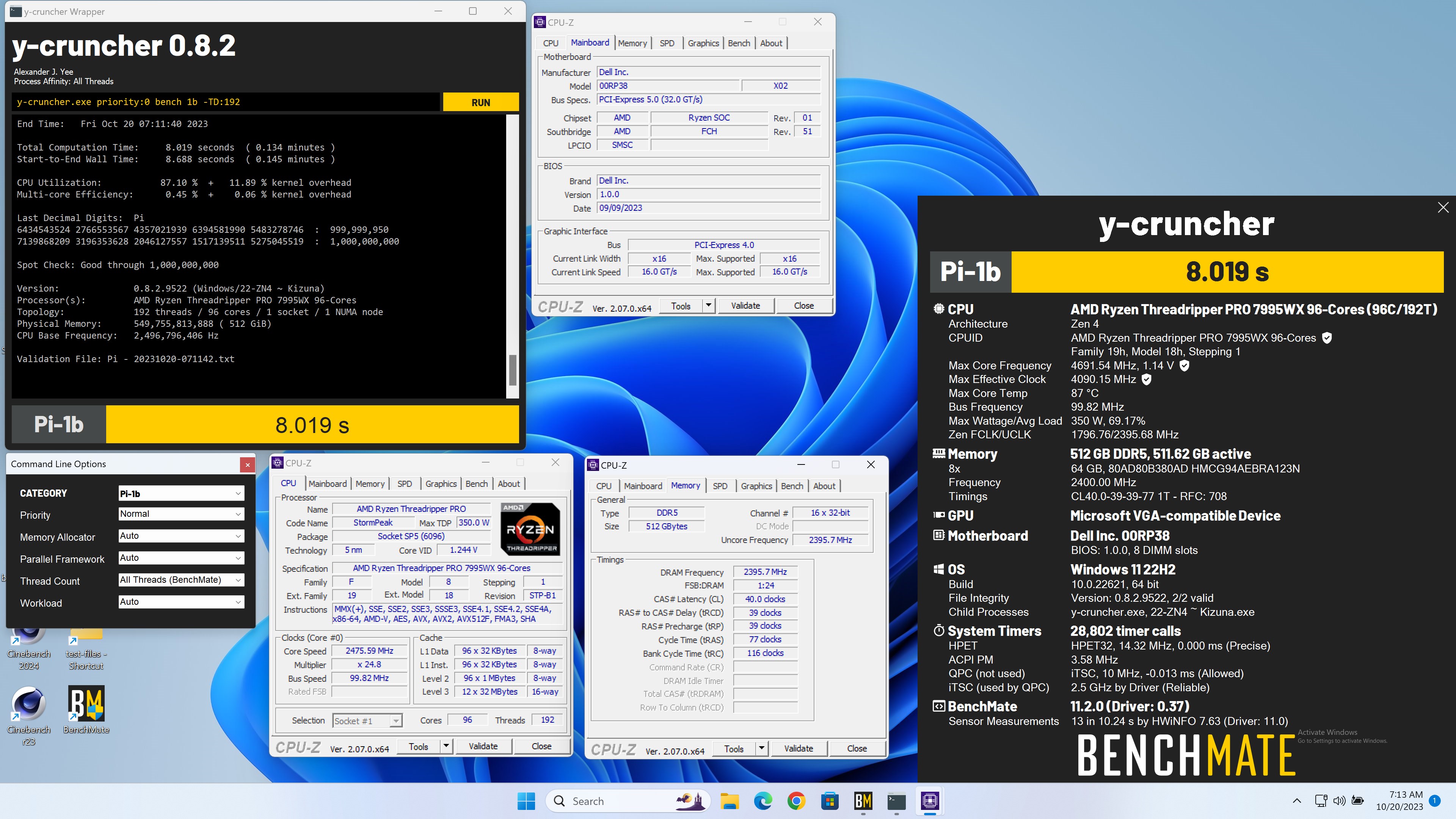Open the Parallel Framework dropdown
The height and width of the screenshot is (819, 1456).
[181, 558]
